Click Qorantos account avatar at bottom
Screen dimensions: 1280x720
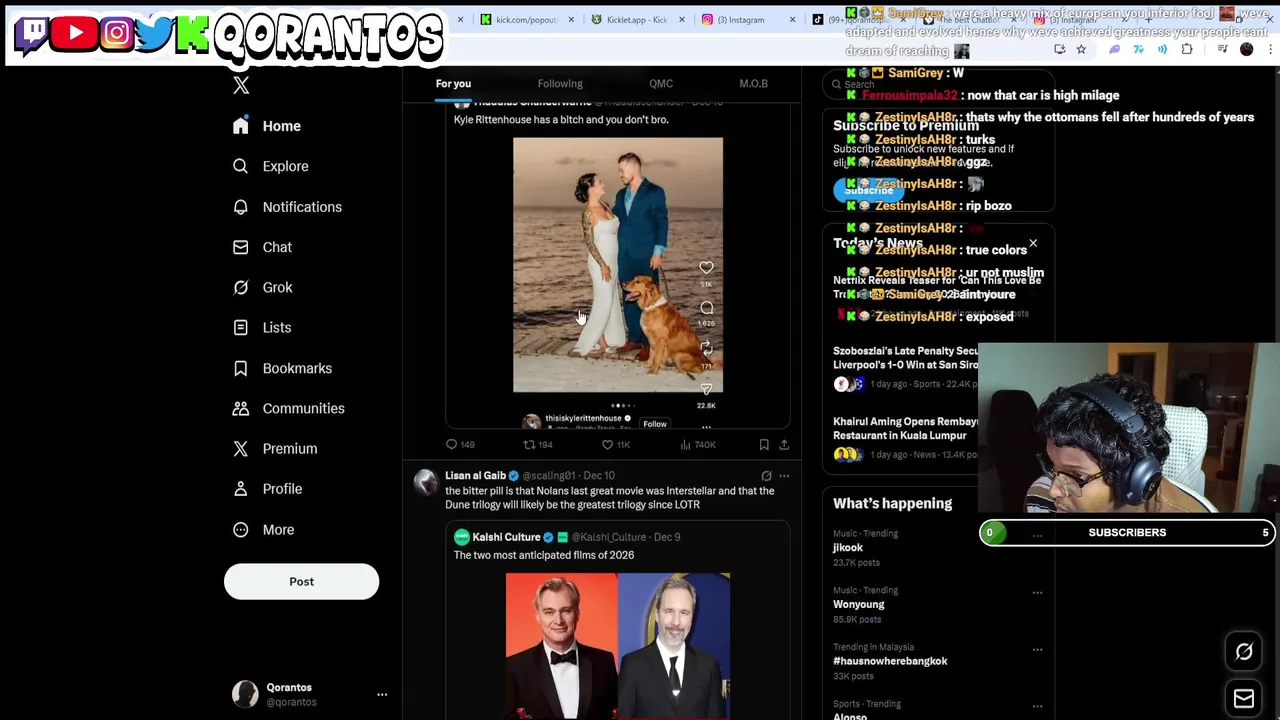pyautogui.click(x=245, y=694)
